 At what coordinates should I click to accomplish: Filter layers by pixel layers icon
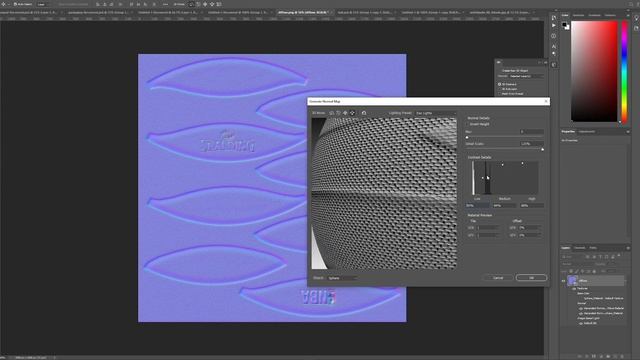[587, 257]
